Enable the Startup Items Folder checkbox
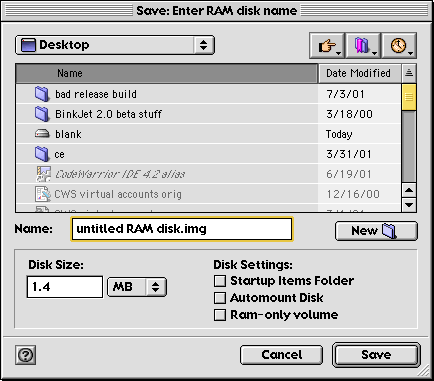Screen dimensions: 434x381 pos(220,281)
